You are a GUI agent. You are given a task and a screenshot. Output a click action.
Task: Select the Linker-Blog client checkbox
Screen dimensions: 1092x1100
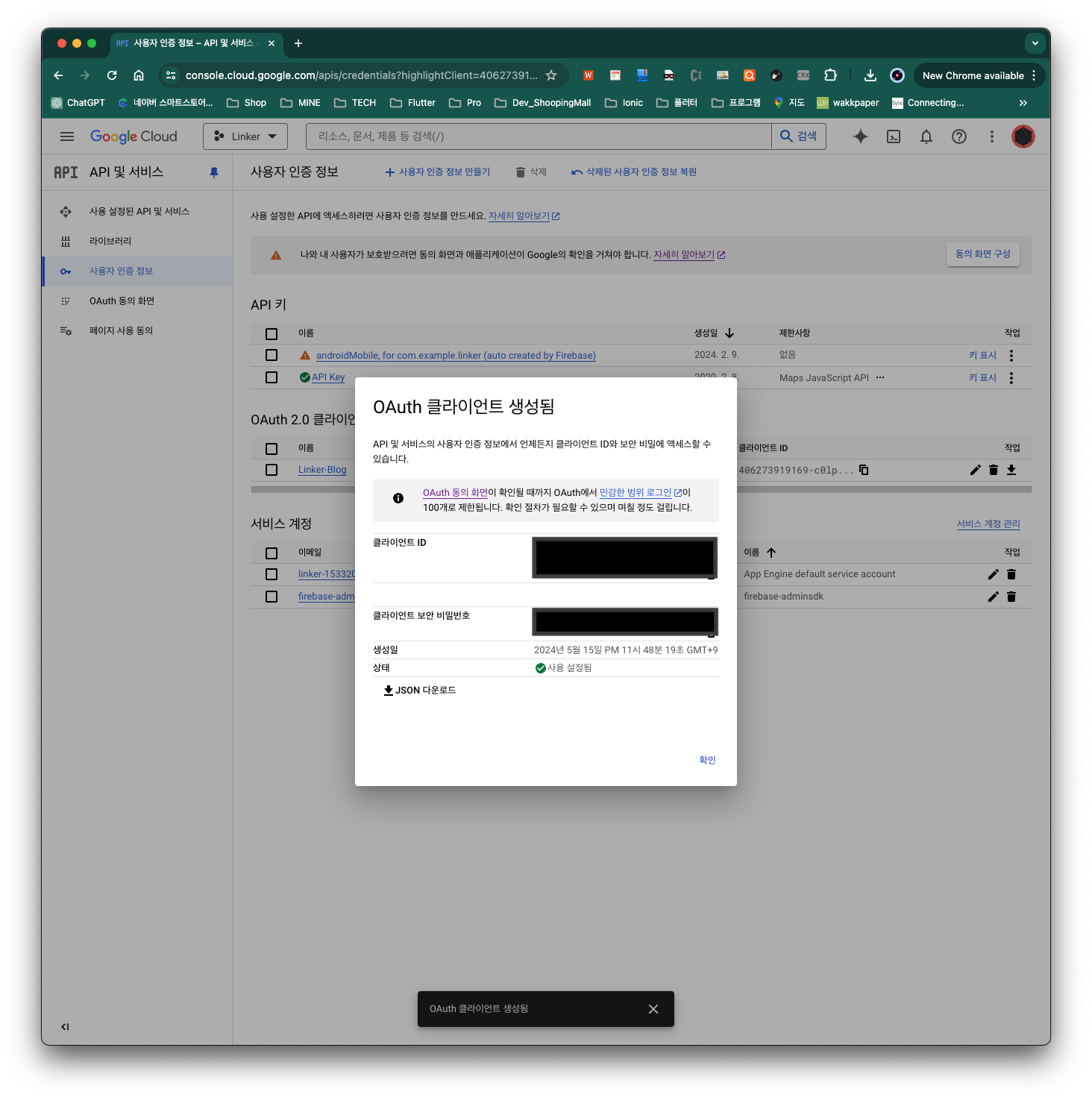click(x=272, y=470)
